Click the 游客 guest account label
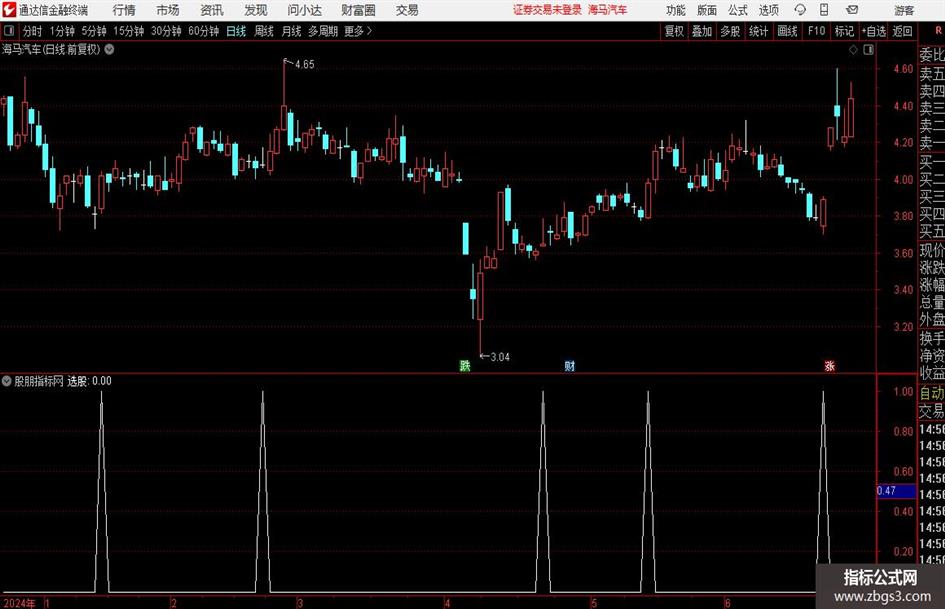 904,10
